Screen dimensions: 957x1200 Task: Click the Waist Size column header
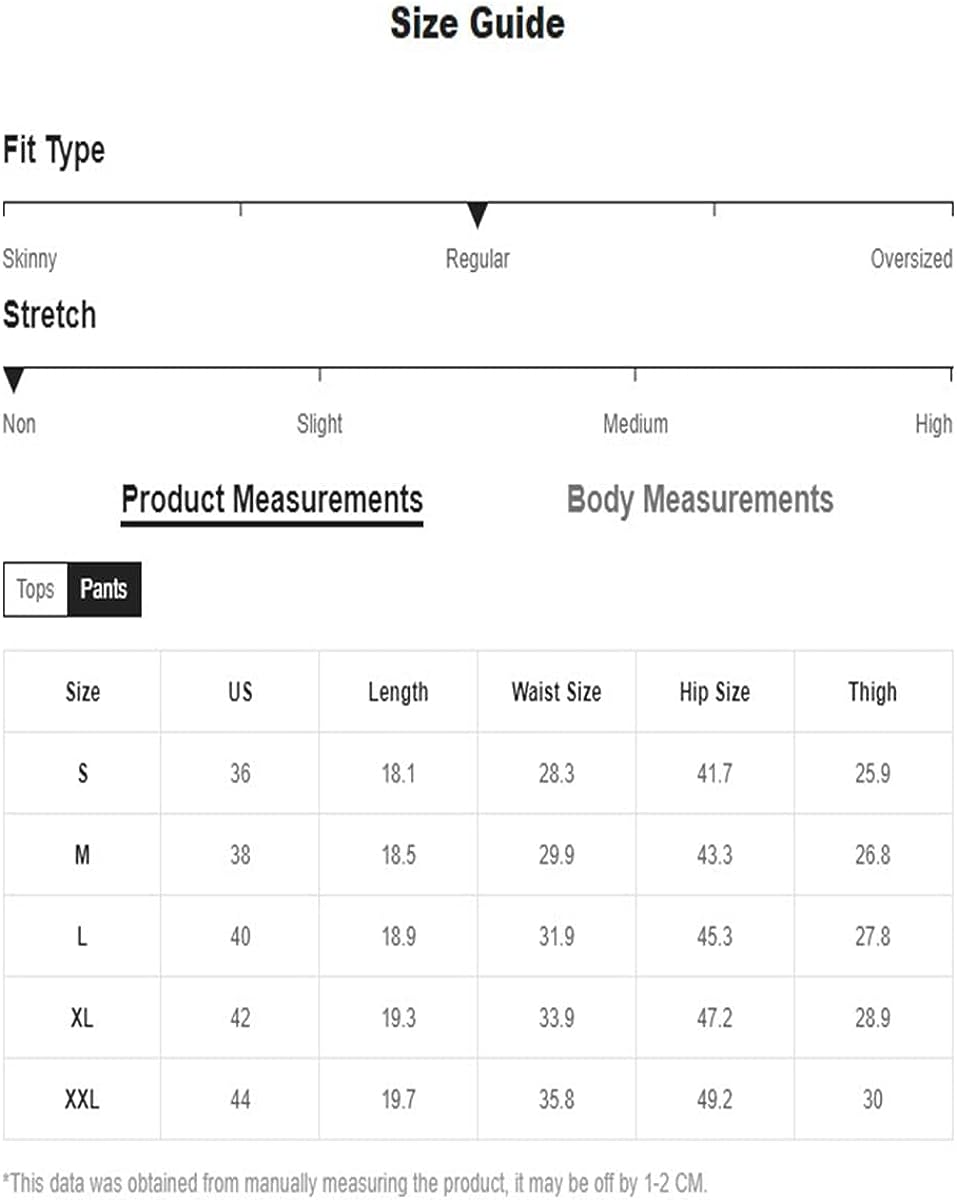(556, 692)
